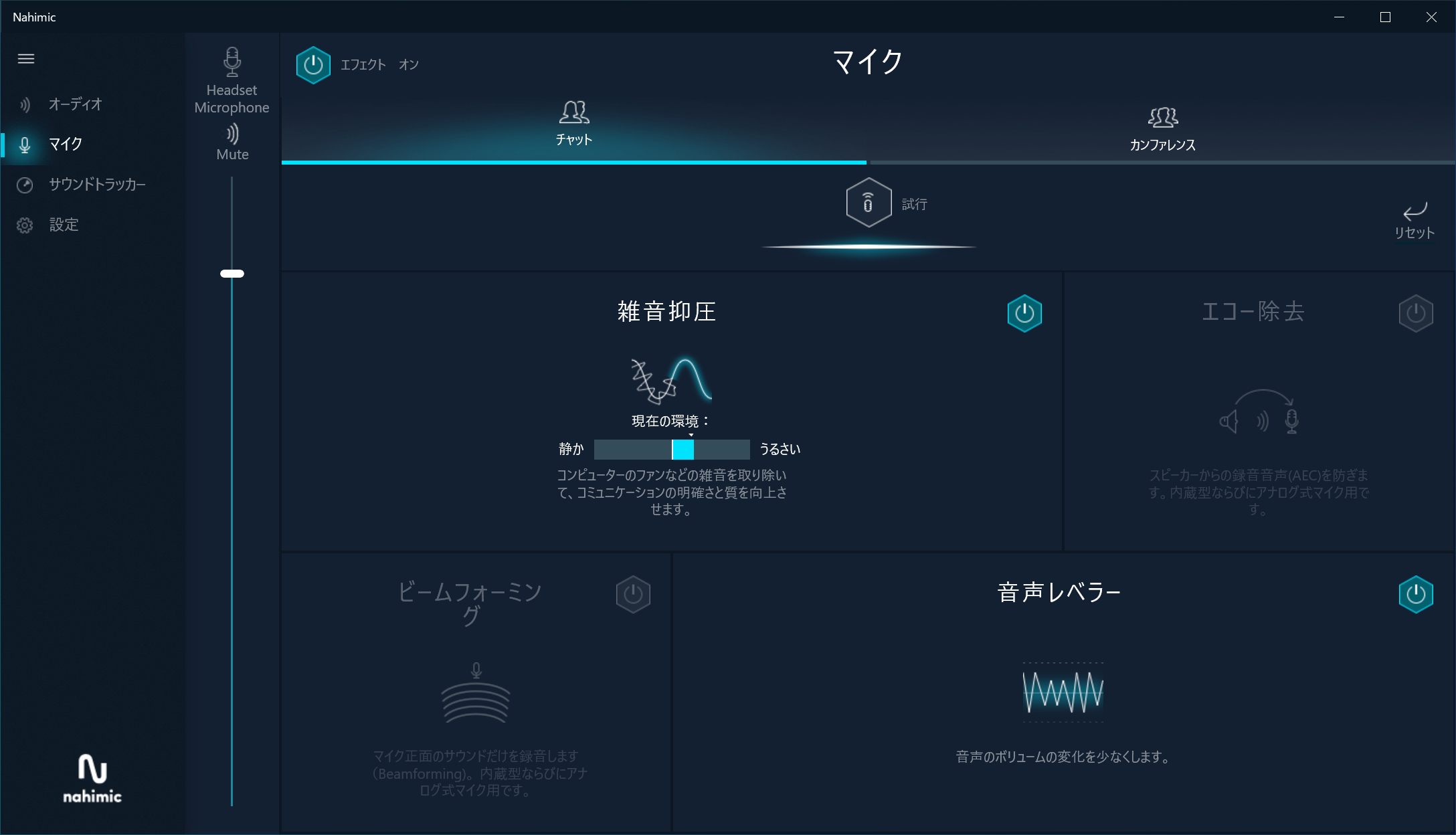Image resolution: width=1456 pixels, height=835 pixels.
Task: Enable the ビームフォーミング power button
Action: coord(633,594)
